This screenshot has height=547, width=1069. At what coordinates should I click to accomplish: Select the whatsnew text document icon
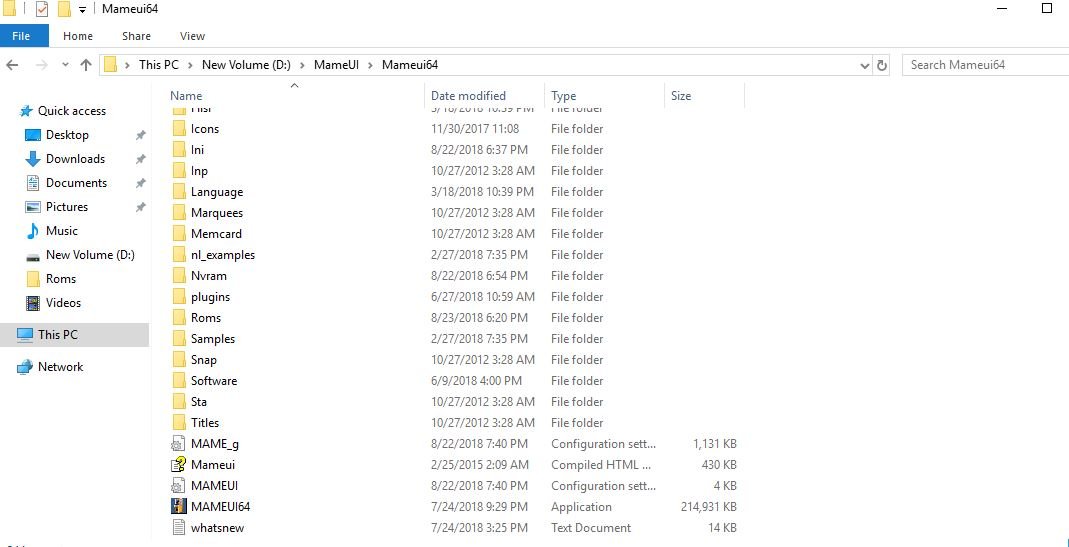178,528
